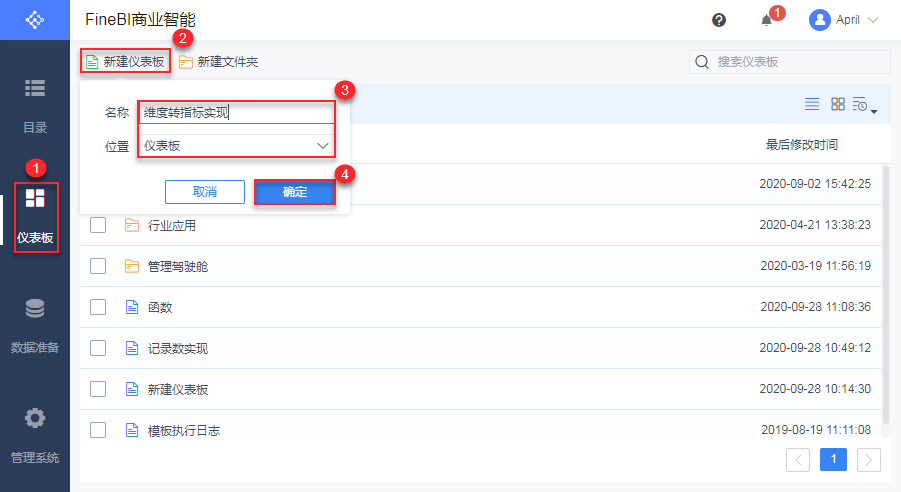Click the FineBI logo icon
This screenshot has width=901, height=492.
pos(35,19)
